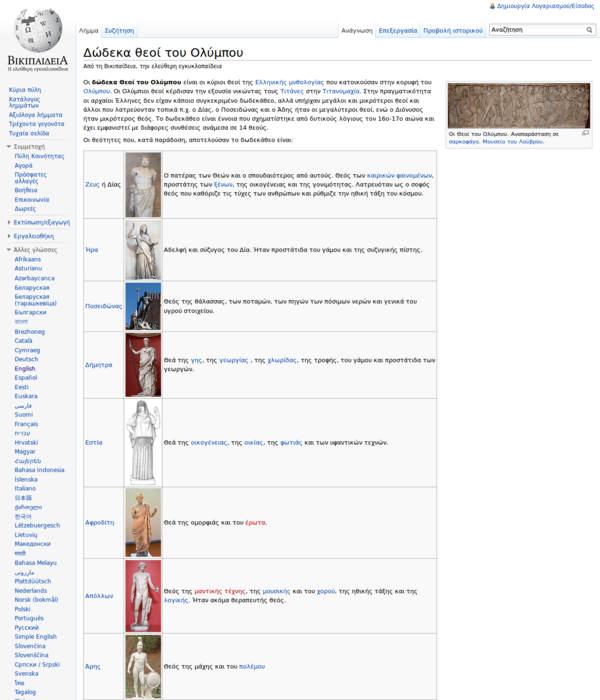This screenshot has height=700, width=600.
Task: Follow the Εστία link in table
Action: click(x=94, y=442)
